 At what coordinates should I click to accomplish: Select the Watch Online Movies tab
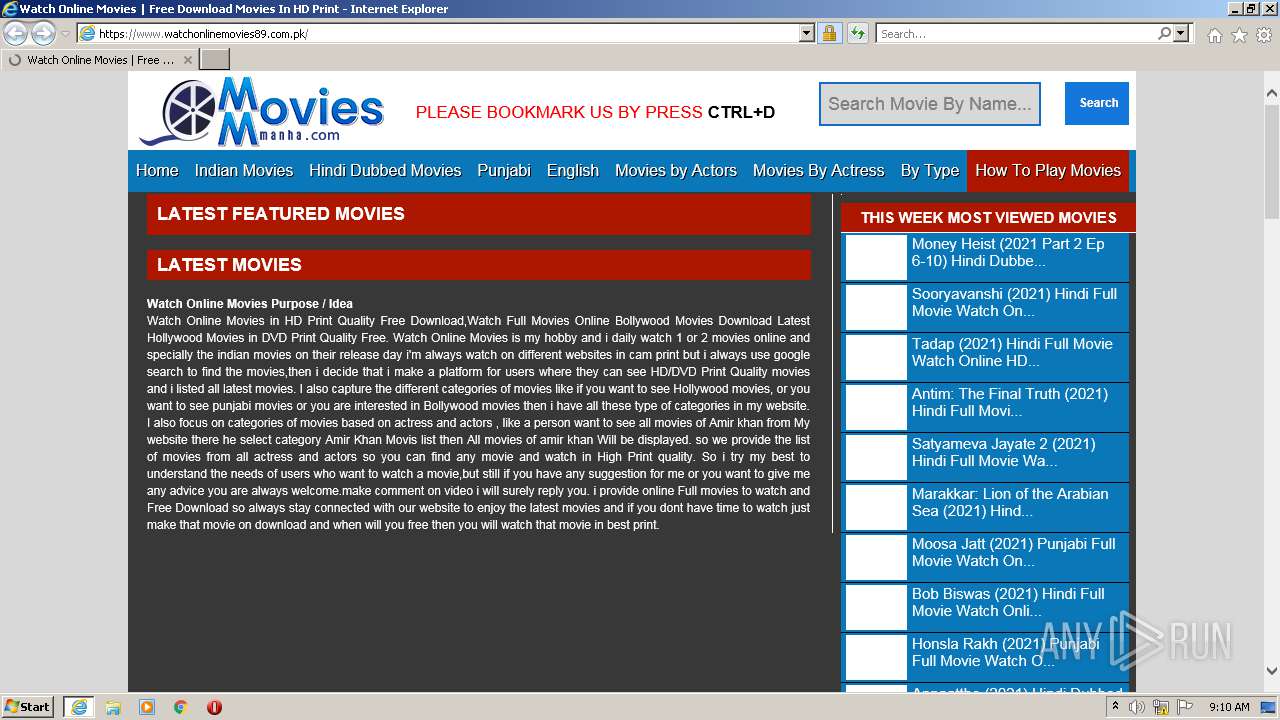100,60
